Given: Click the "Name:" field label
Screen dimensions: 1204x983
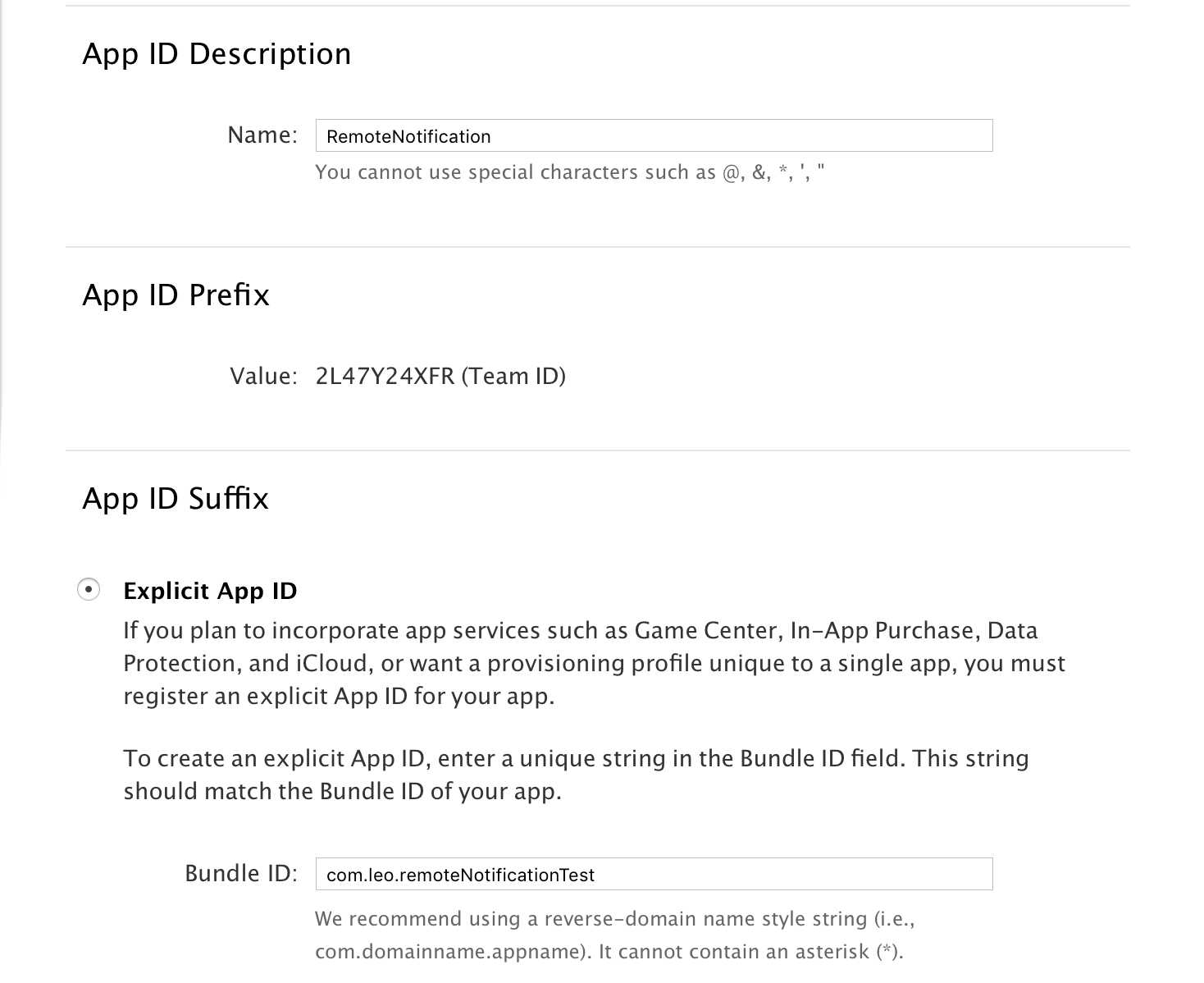Looking at the screenshot, I should pos(262,135).
